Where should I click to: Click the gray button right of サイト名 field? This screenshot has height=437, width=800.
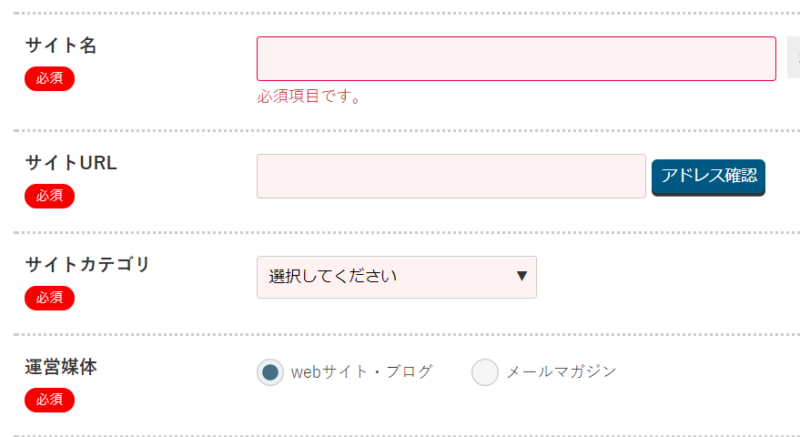793,58
